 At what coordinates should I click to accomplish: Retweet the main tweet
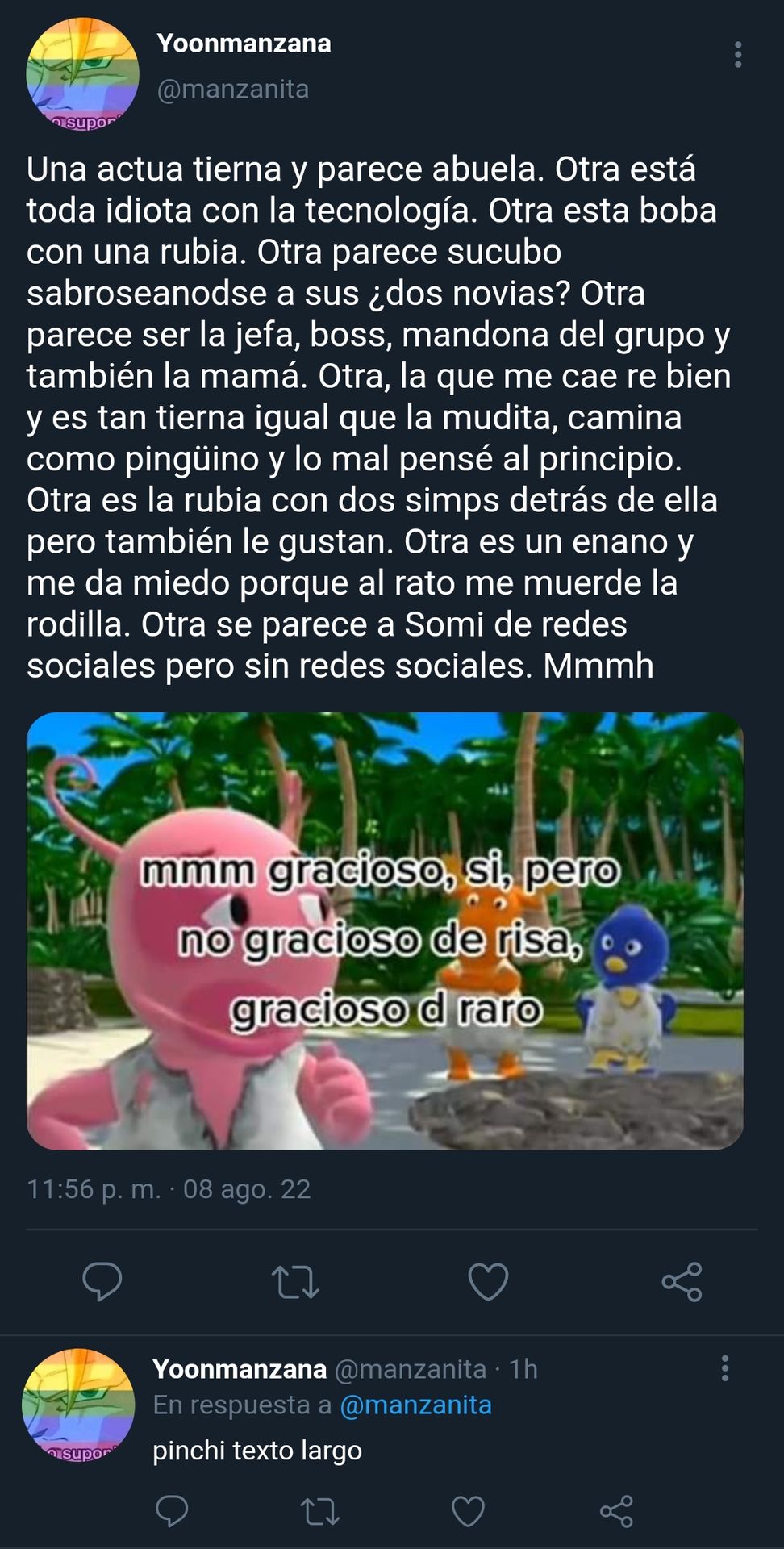[295, 1281]
